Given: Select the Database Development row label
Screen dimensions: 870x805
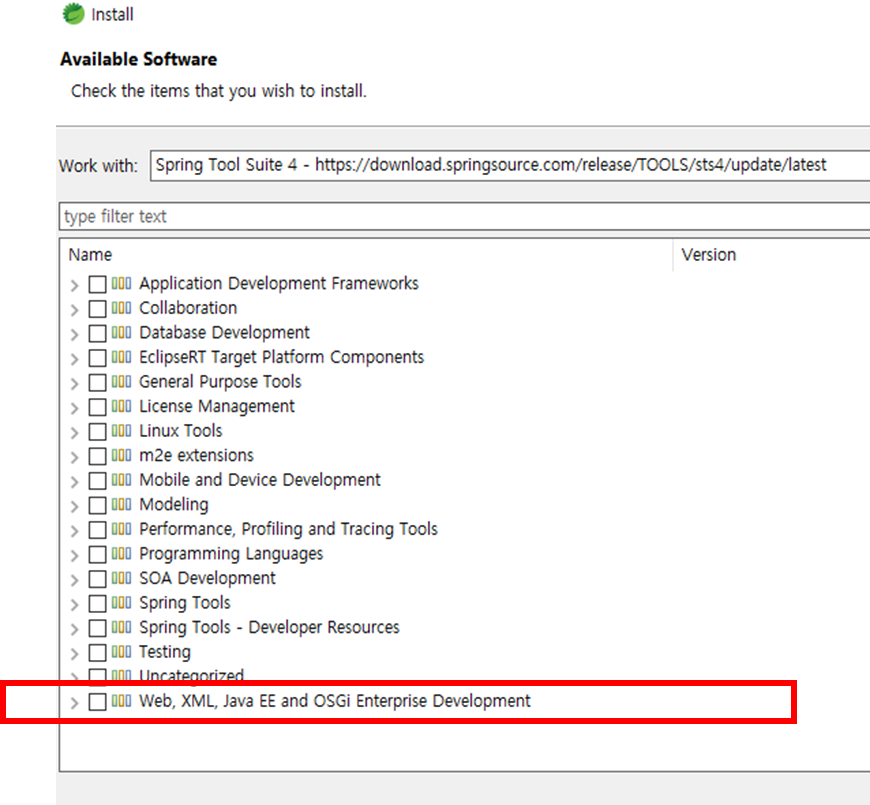Looking at the screenshot, I should (x=224, y=332).
